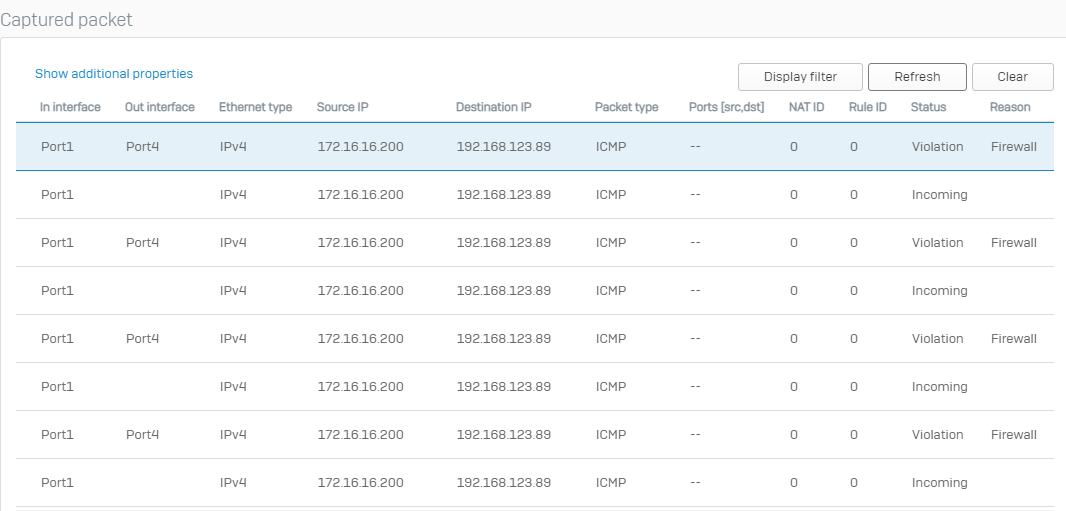Open the Display filter dialog
This screenshot has width=1066, height=511.
800,77
